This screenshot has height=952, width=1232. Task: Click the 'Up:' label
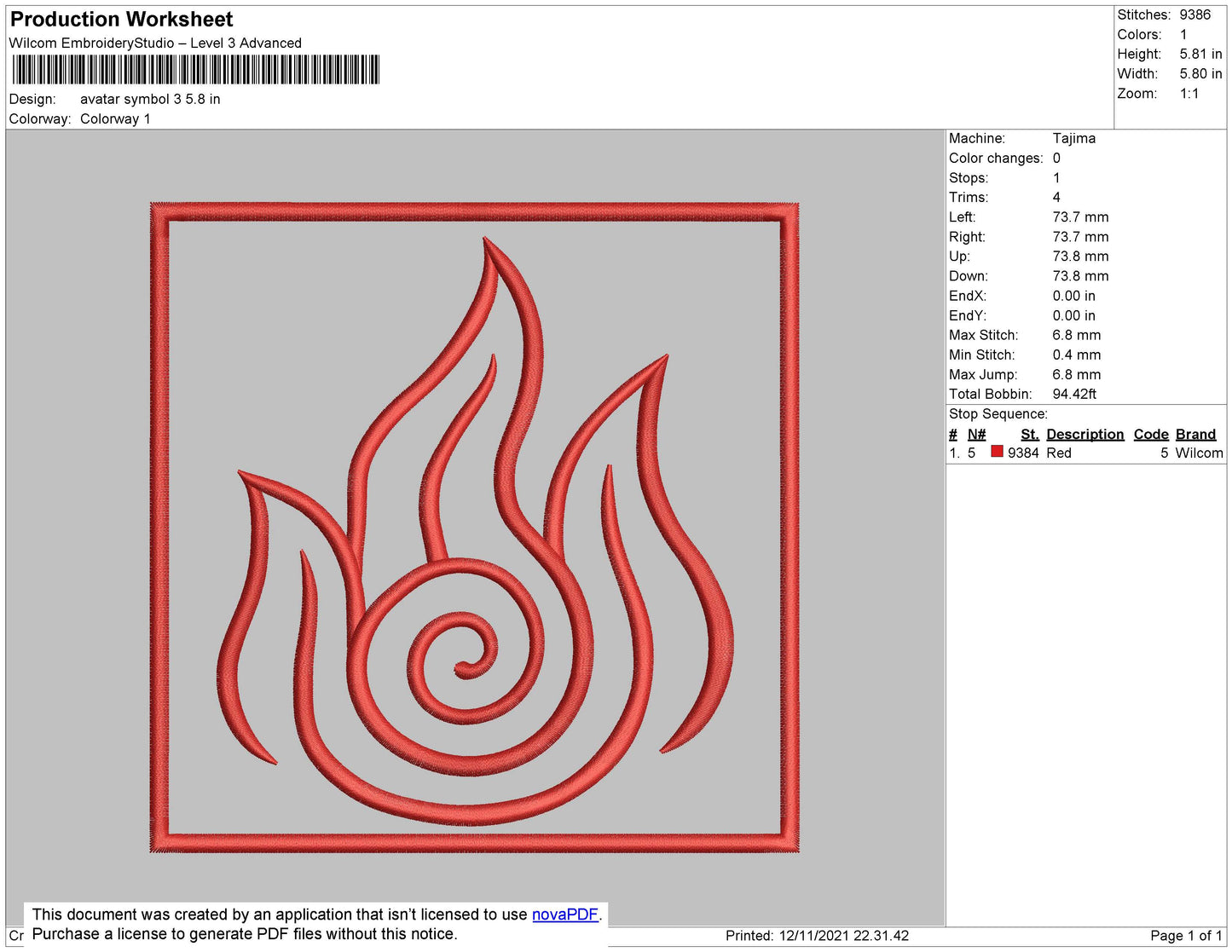click(959, 257)
